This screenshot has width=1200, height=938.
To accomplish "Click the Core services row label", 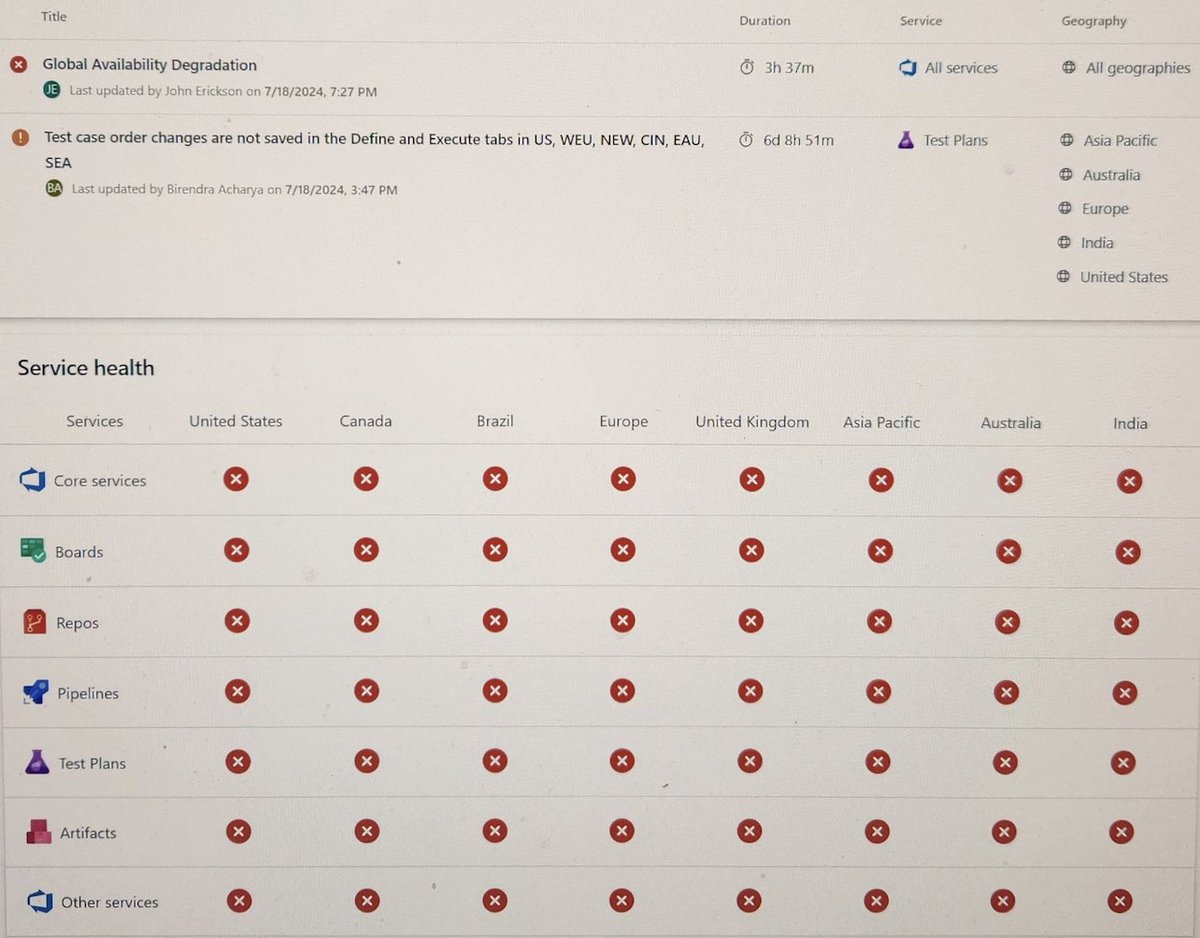I will click(x=100, y=481).
